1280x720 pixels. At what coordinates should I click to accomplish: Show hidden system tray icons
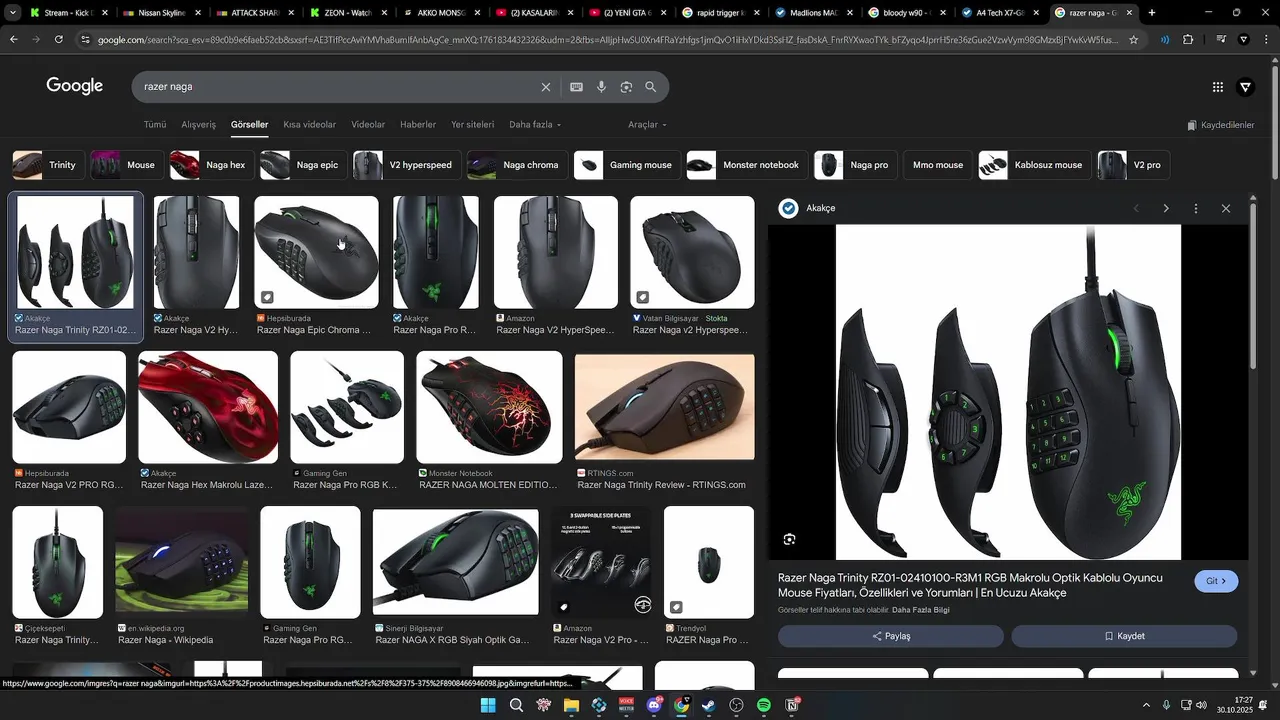tap(1146, 705)
